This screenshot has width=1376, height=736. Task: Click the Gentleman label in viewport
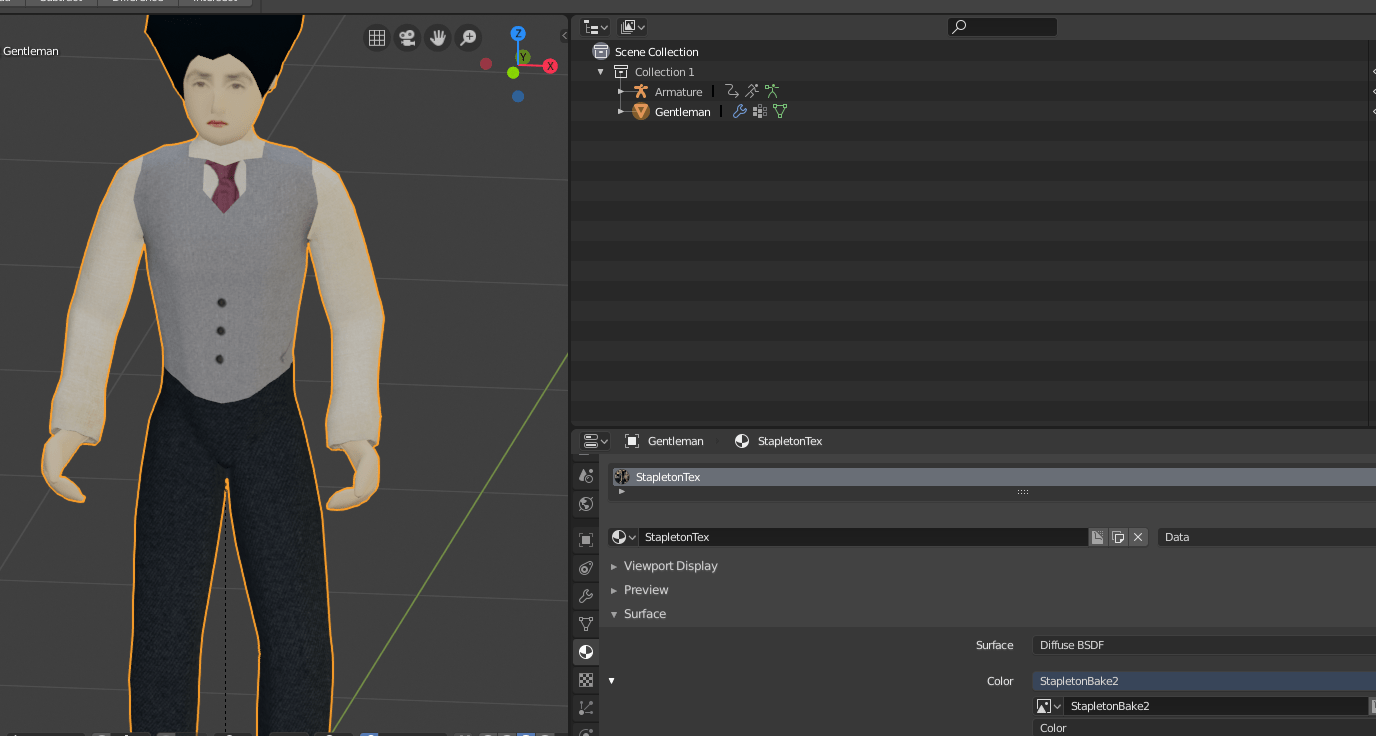(31, 51)
